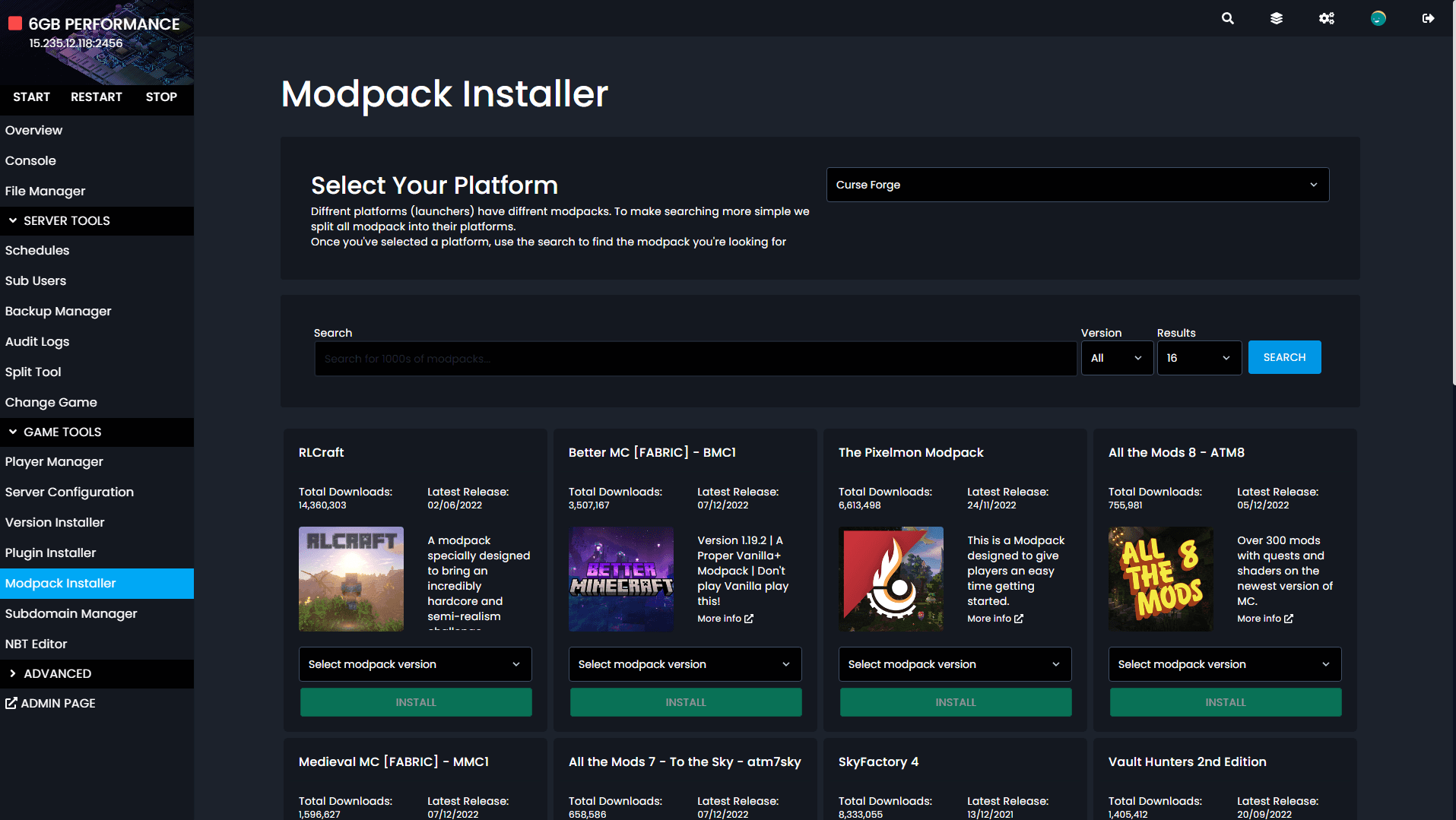Open Change Game page
The height and width of the screenshot is (820, 1456).
[x=97, y=402]
